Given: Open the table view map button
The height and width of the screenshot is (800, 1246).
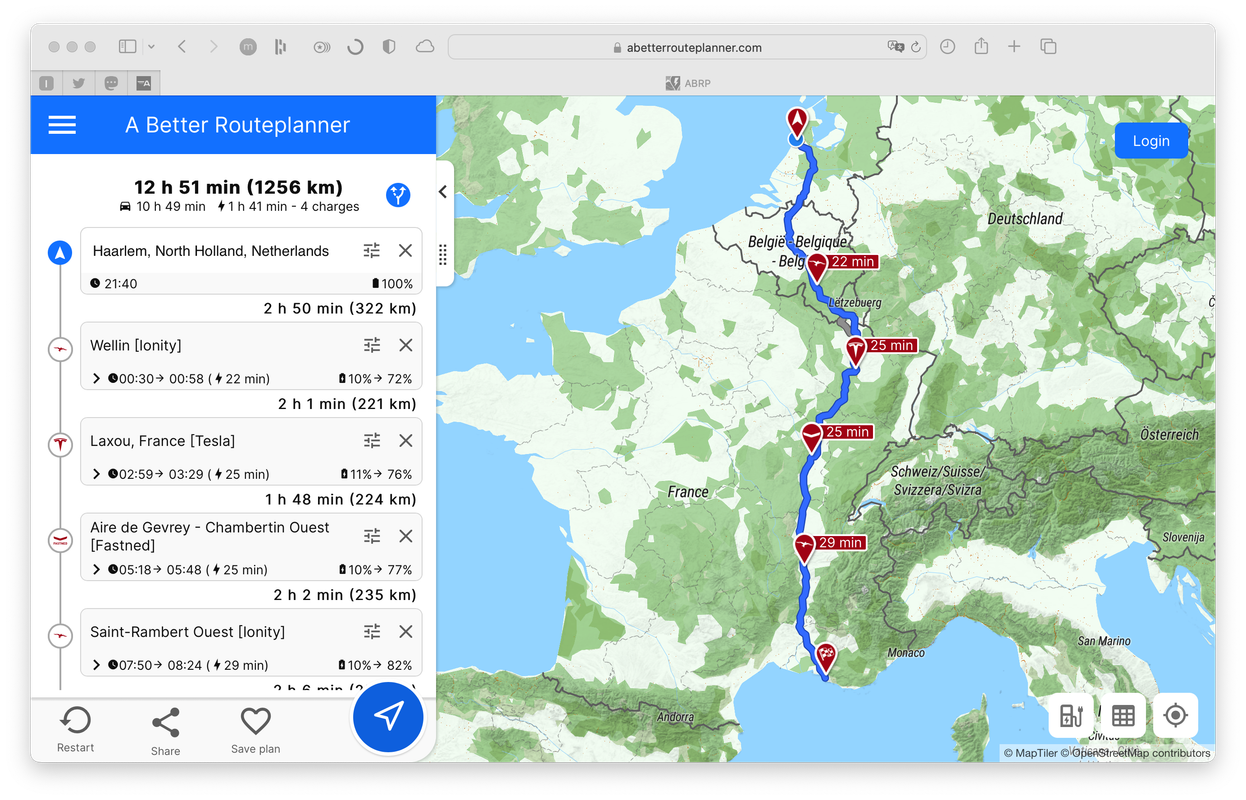Looking at the screenshot, I should pos(1123,716).
